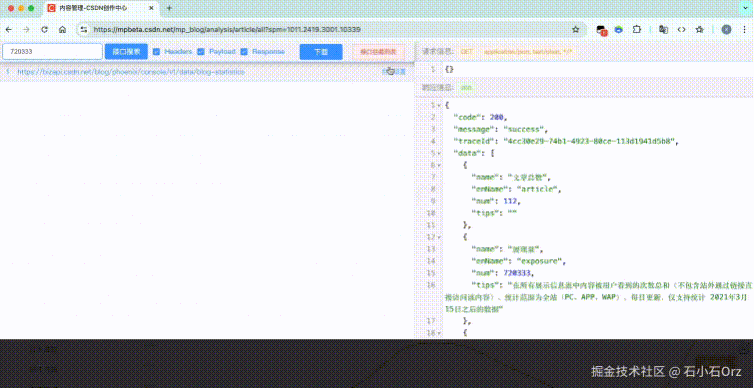Toggle the Headers checkbox
The image size is (754, 388).
pyautogui.click(x=156, y=51)
